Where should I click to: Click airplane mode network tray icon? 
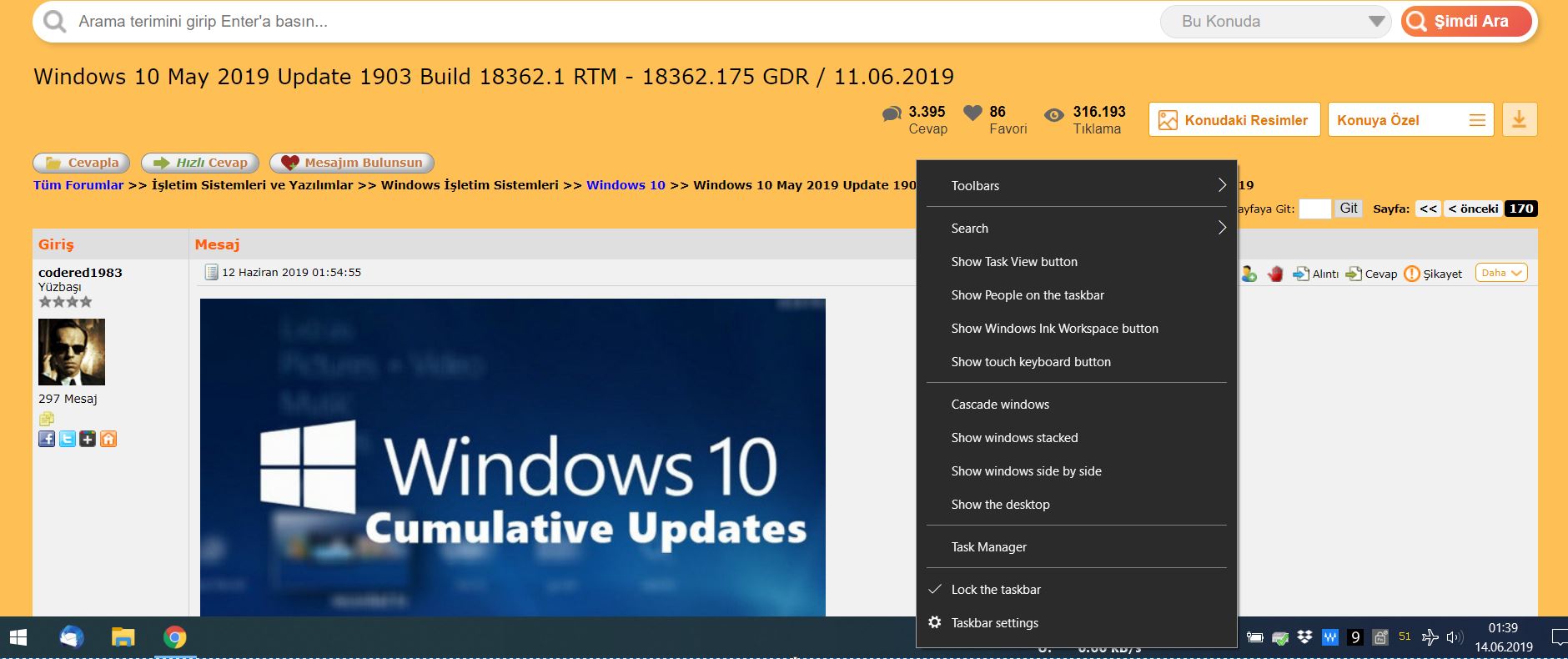[x=1430, y=637]
